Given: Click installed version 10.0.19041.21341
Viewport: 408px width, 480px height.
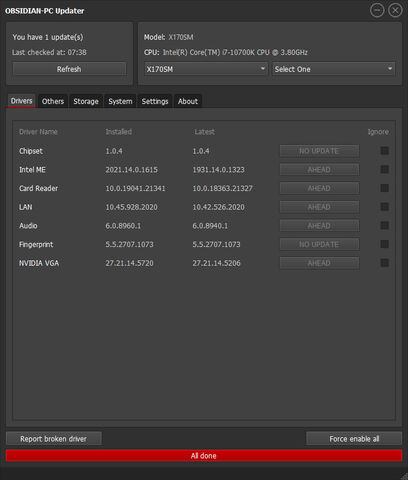Looking at the screenshot, I should click(135, 188).
